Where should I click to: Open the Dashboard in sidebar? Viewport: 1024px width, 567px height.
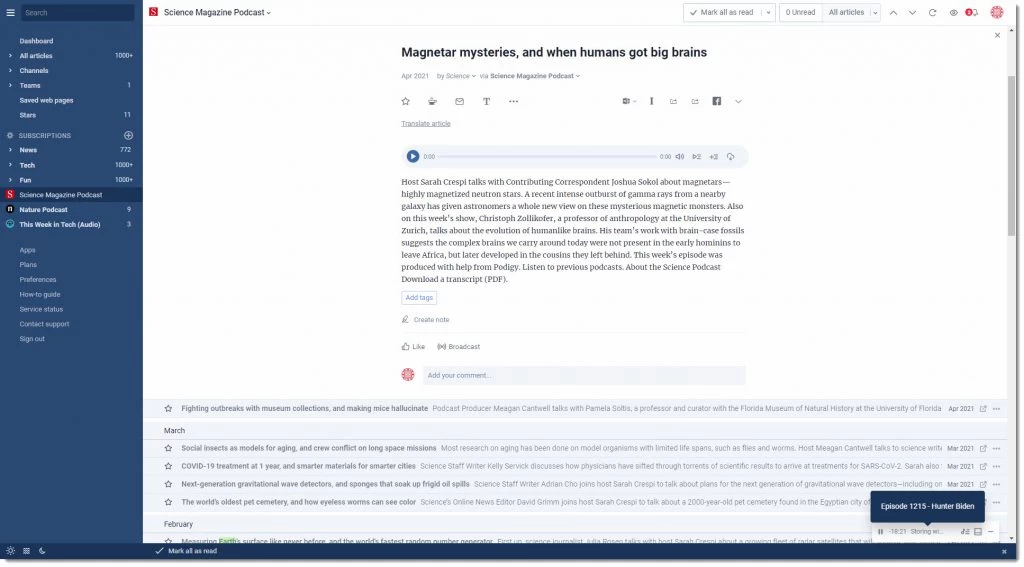(x=37, y=41)
